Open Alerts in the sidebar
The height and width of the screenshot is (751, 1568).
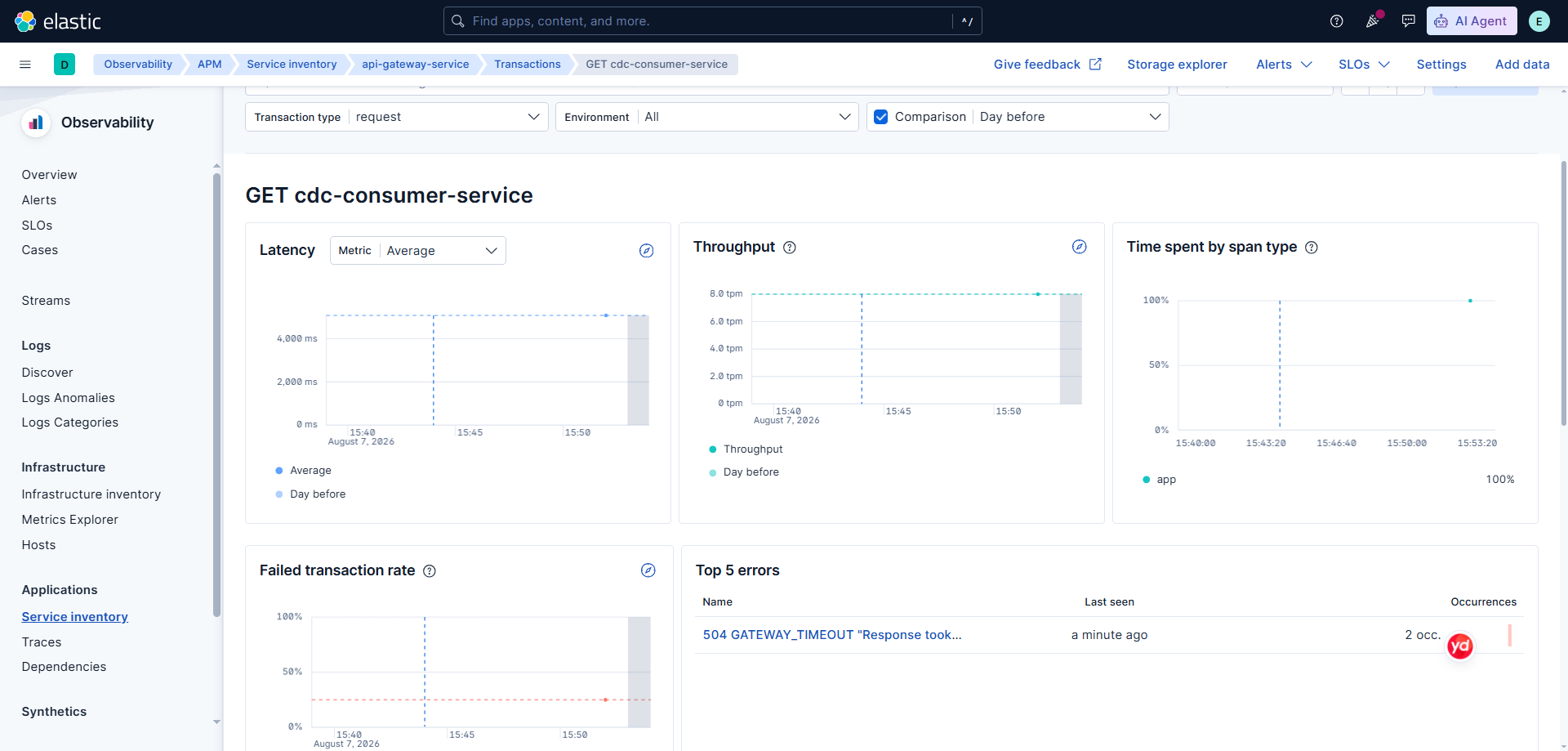[39, 200]
